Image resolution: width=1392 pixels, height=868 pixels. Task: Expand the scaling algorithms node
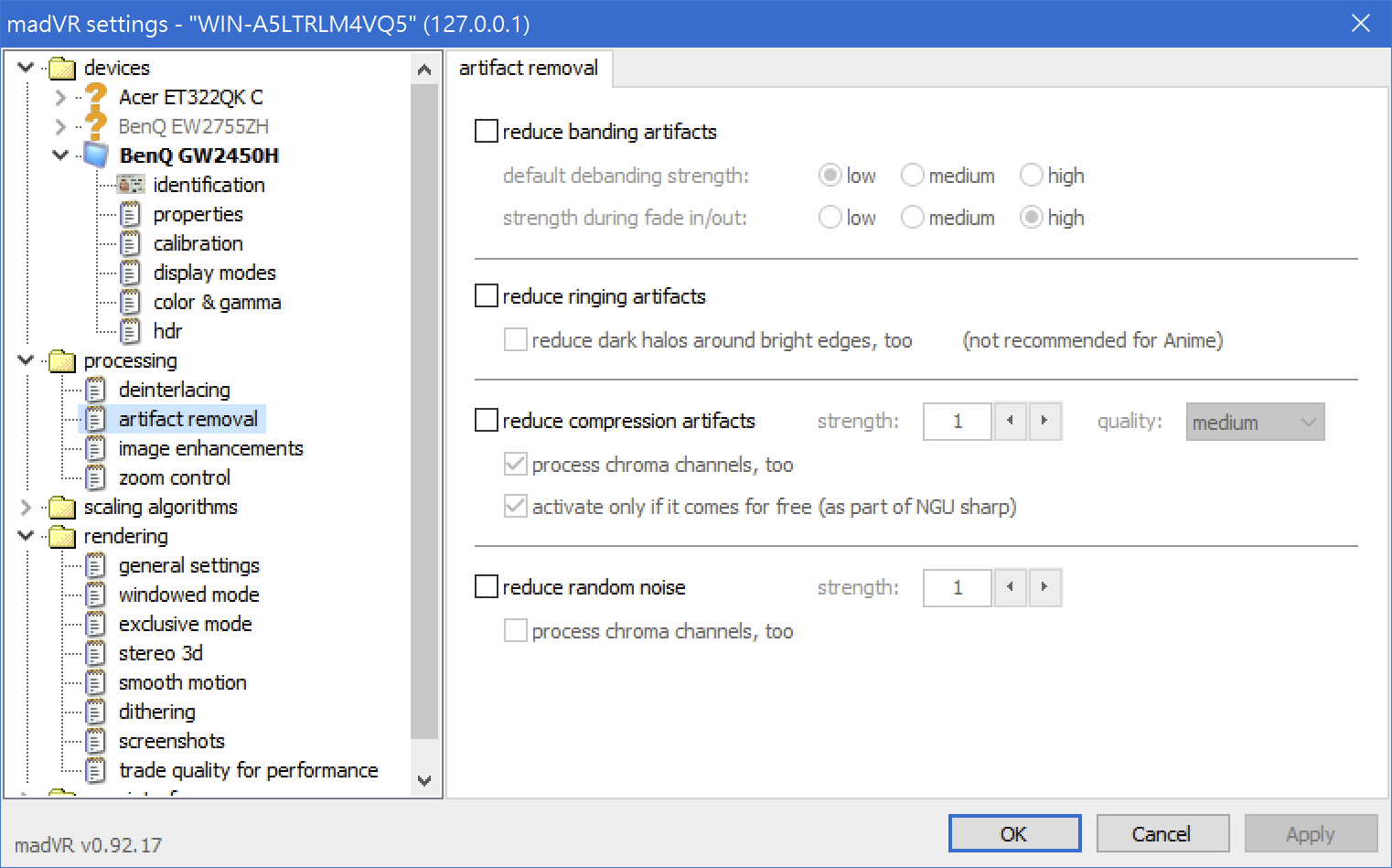point(26,507)
